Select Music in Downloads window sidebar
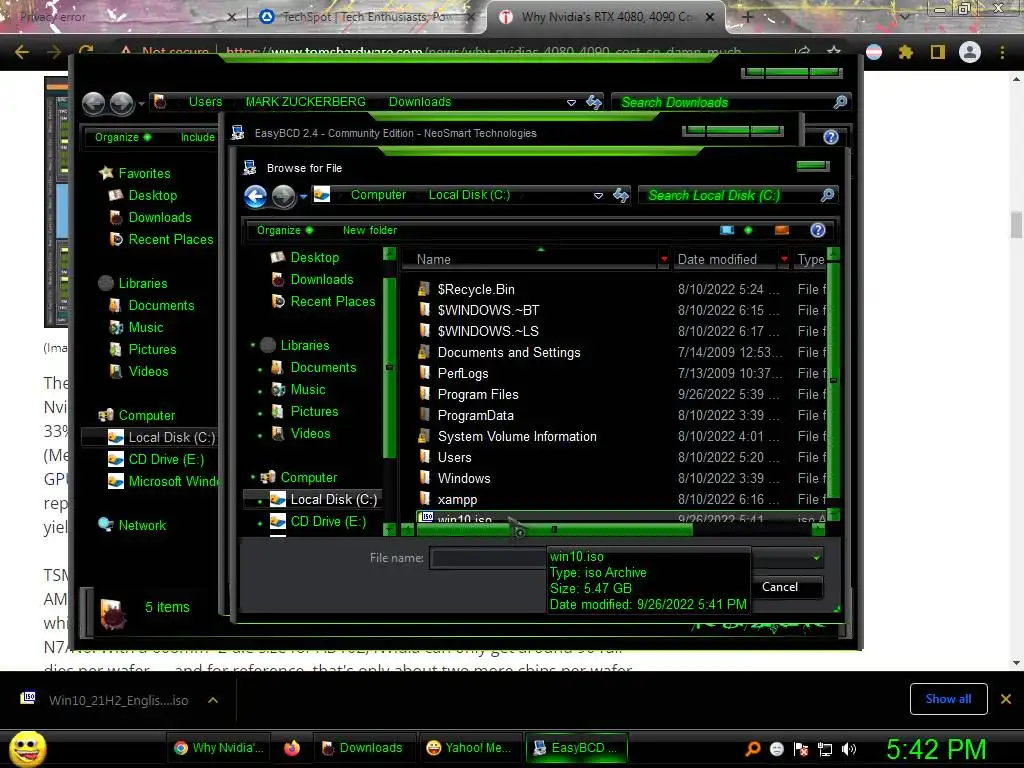Screen dimensions: 1024x768 click(136, 327)
